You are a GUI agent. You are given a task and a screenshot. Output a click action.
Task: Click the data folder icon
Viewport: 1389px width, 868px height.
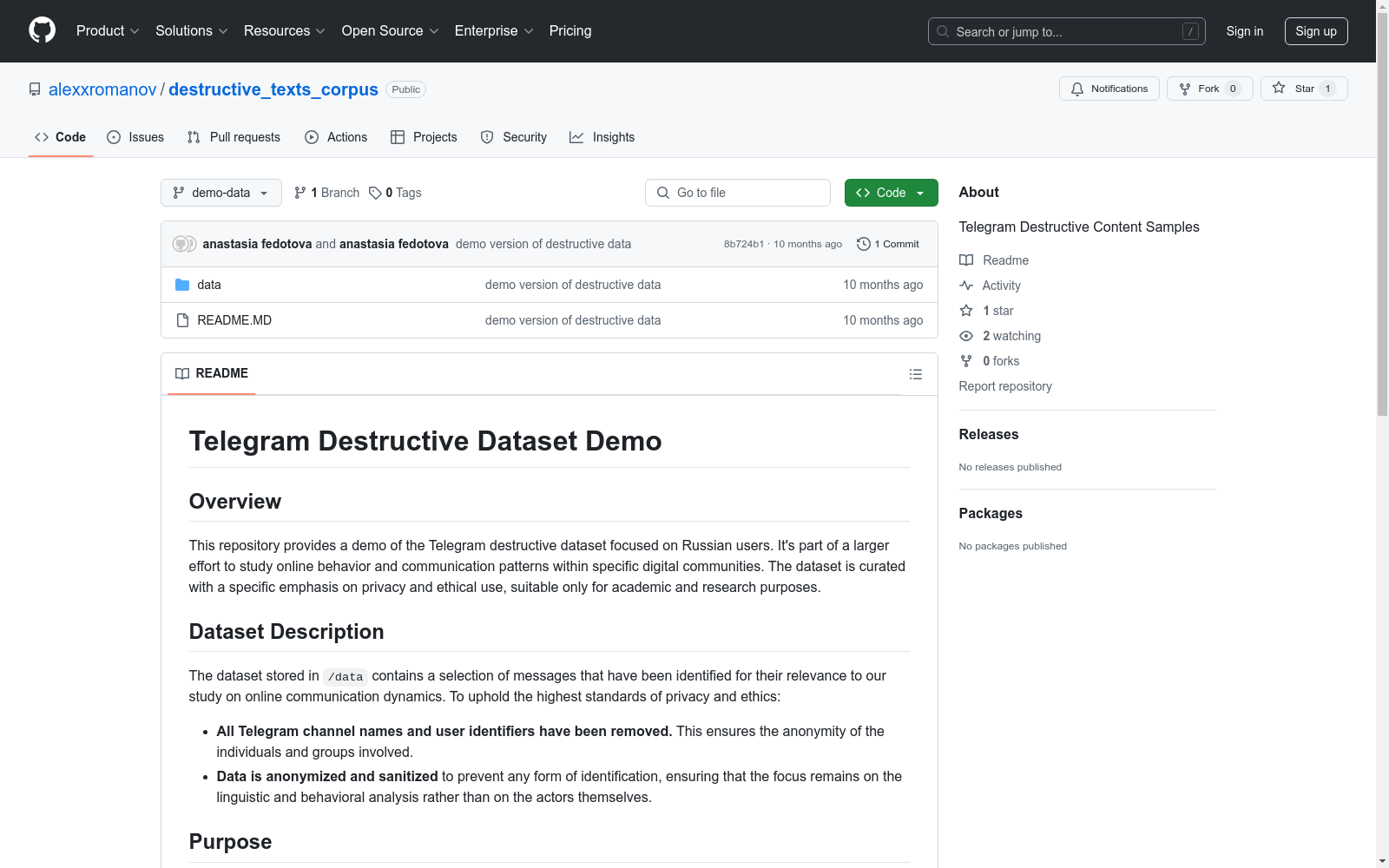coord(182,285)
